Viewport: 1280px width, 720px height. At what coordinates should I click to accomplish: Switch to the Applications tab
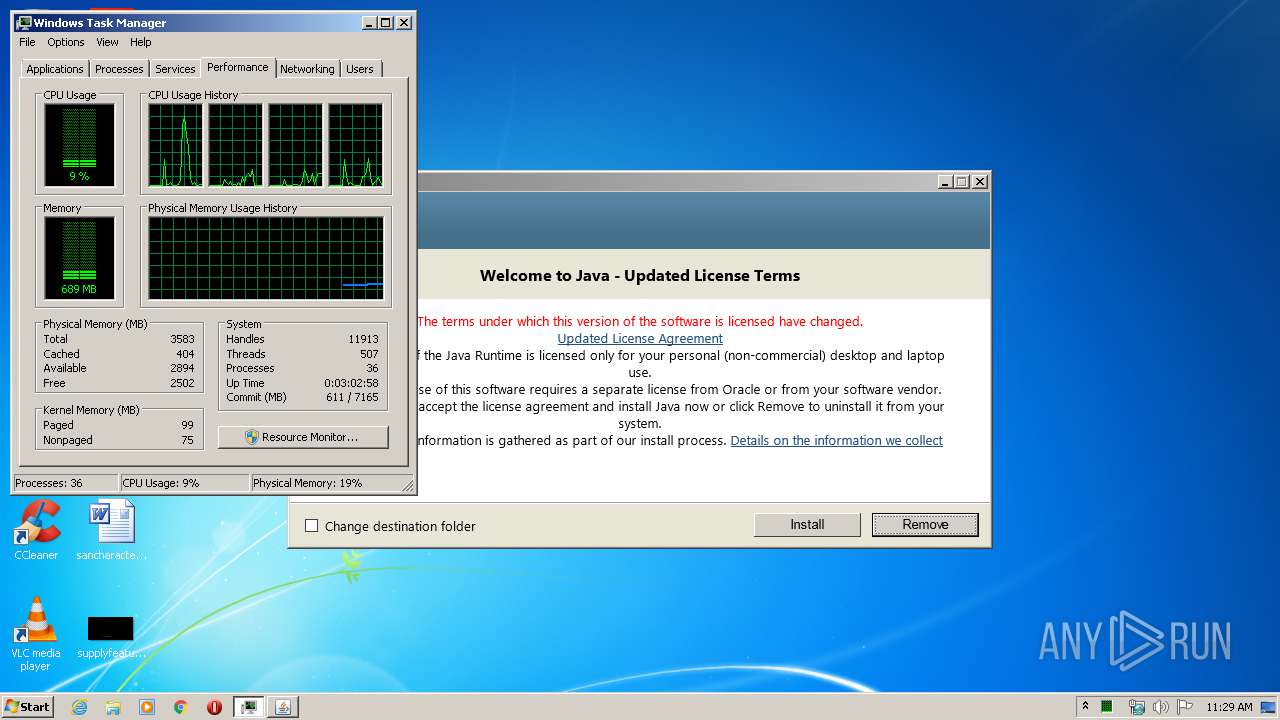pos(55,69)
